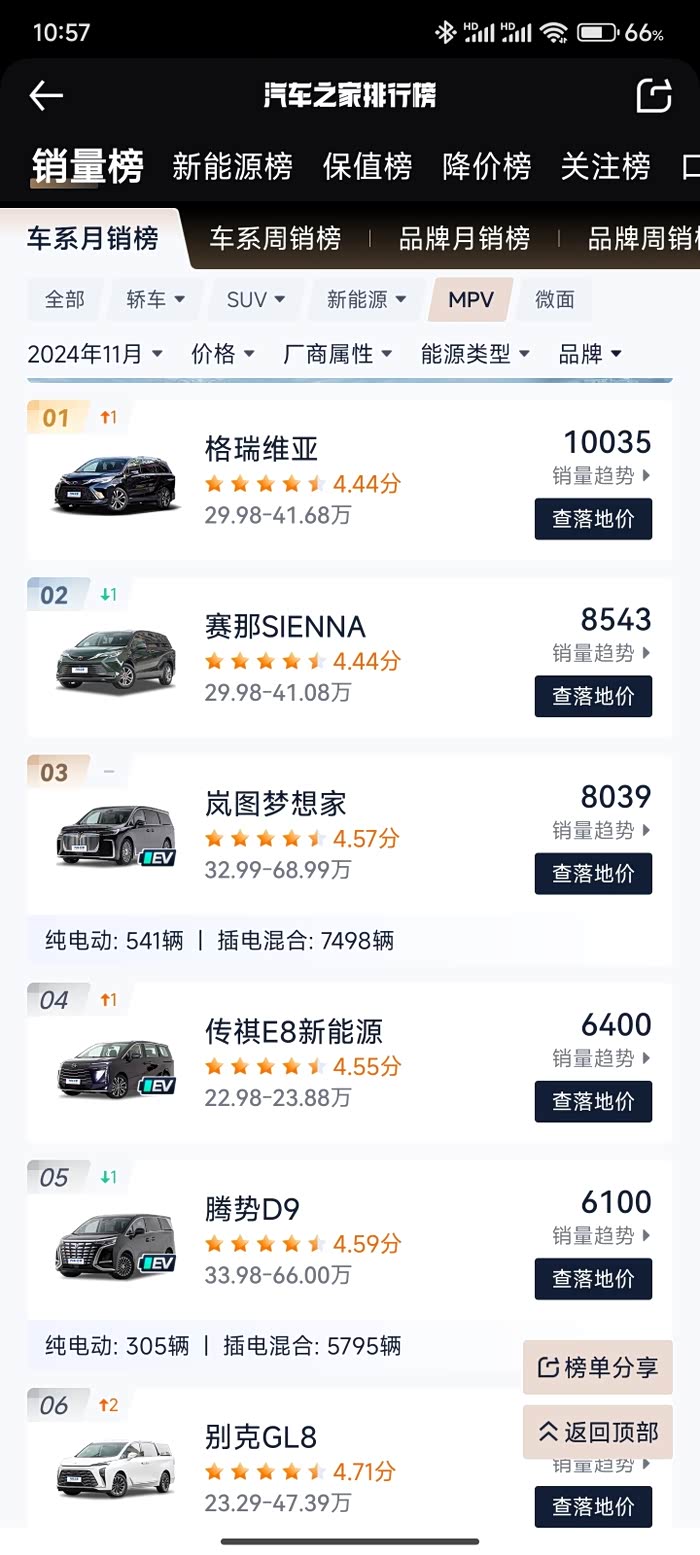This screenshot has width=700, height=1555.
Task: Select the 微面 category chip
Action: click(555, 300)
